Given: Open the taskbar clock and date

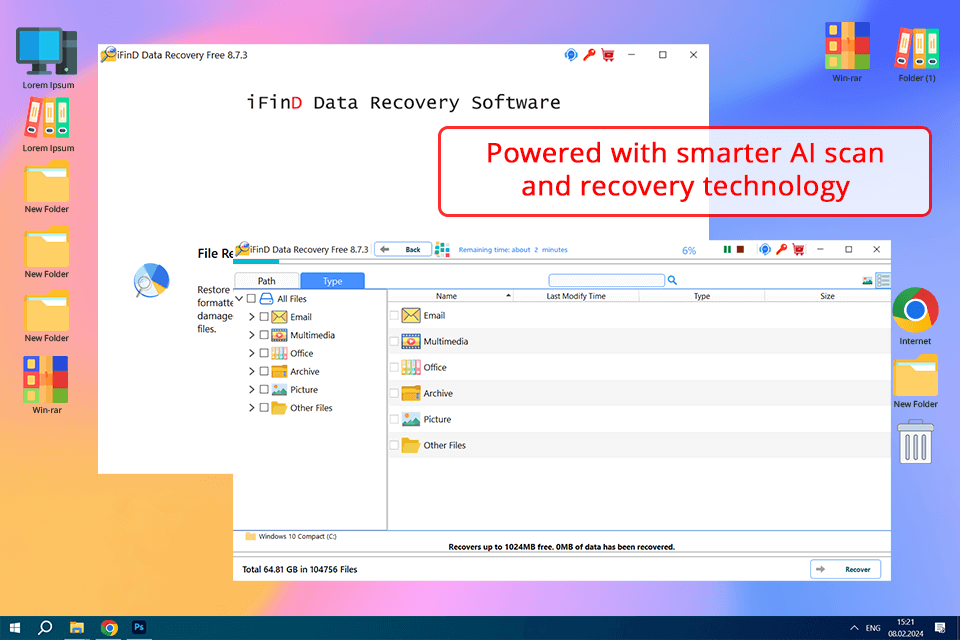Looking at the screenshot, I should (906, 628).
